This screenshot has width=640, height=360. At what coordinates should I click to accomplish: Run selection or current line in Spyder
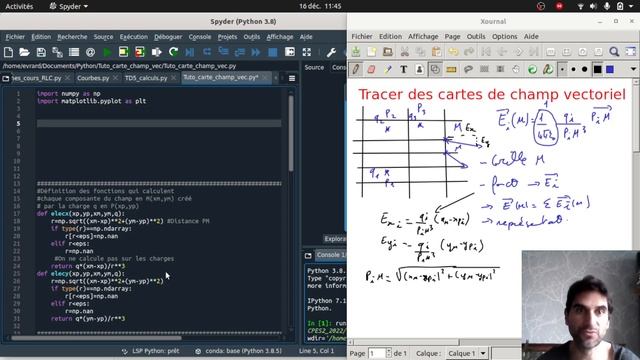click(x=156, y=52)
